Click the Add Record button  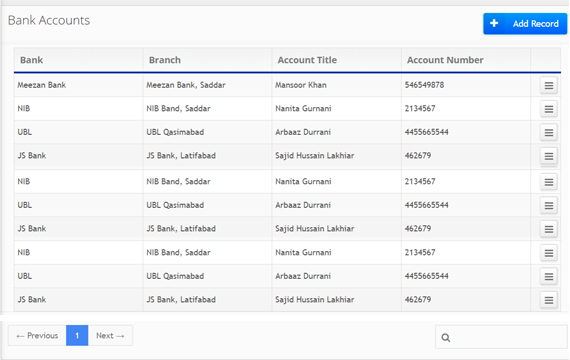[525, 24]
